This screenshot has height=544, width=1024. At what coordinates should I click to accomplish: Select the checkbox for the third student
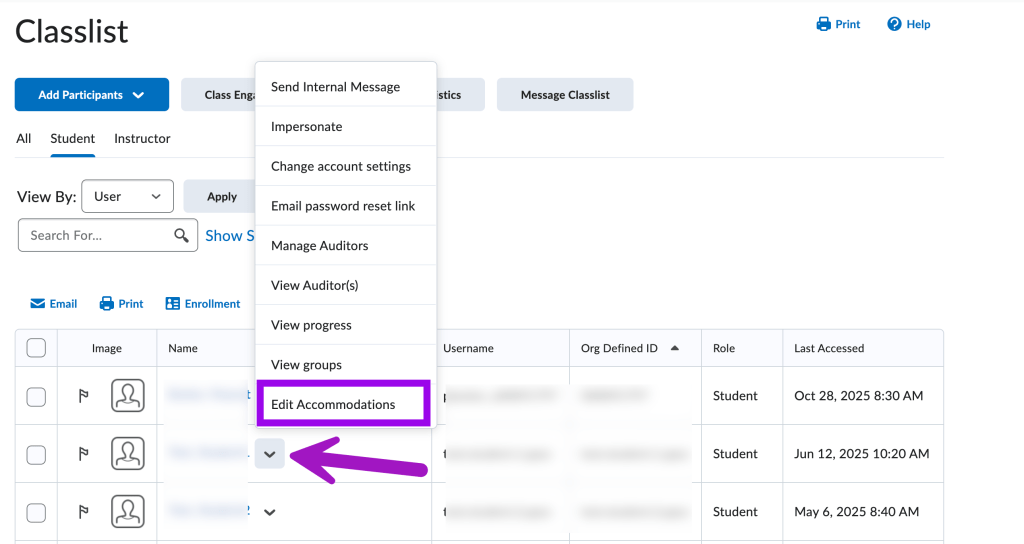36,512
